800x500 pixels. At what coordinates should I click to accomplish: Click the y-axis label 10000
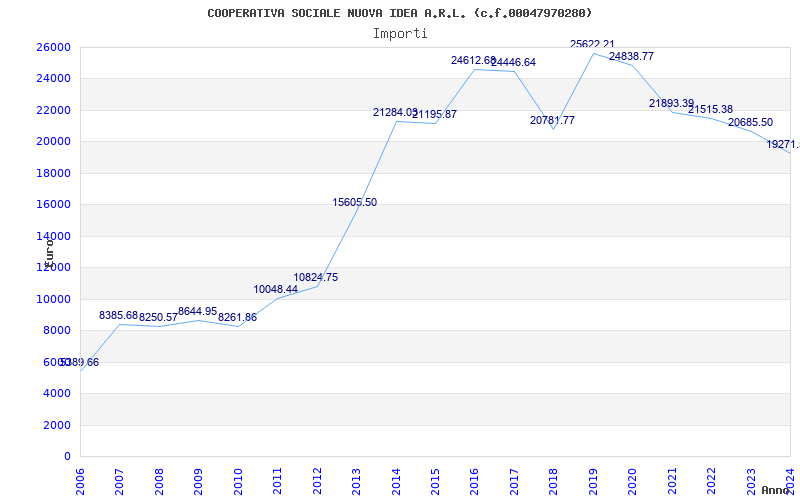pyautogui.click(x=53, y=299)
